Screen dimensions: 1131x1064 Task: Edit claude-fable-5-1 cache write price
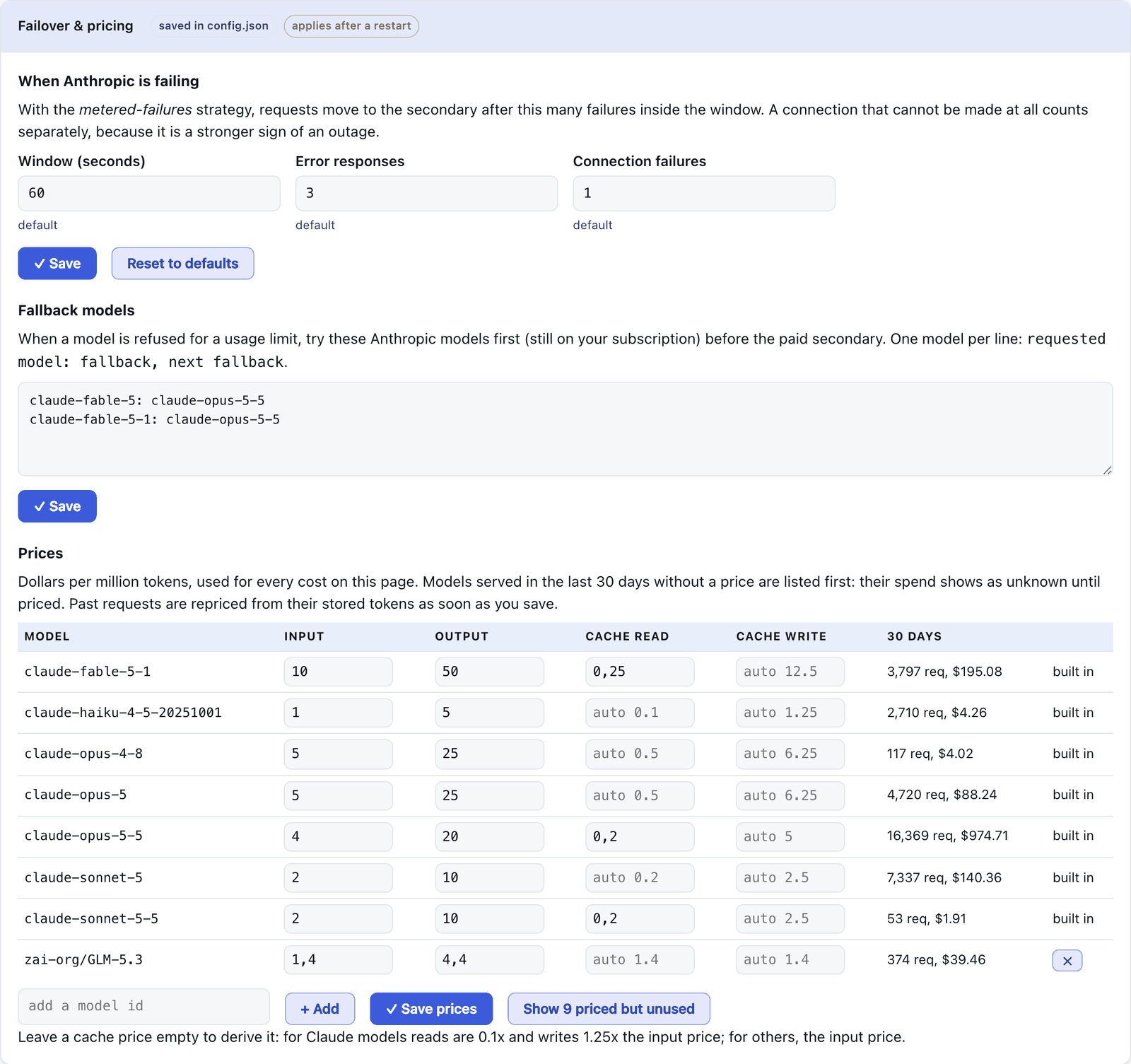tap(790, 672)
